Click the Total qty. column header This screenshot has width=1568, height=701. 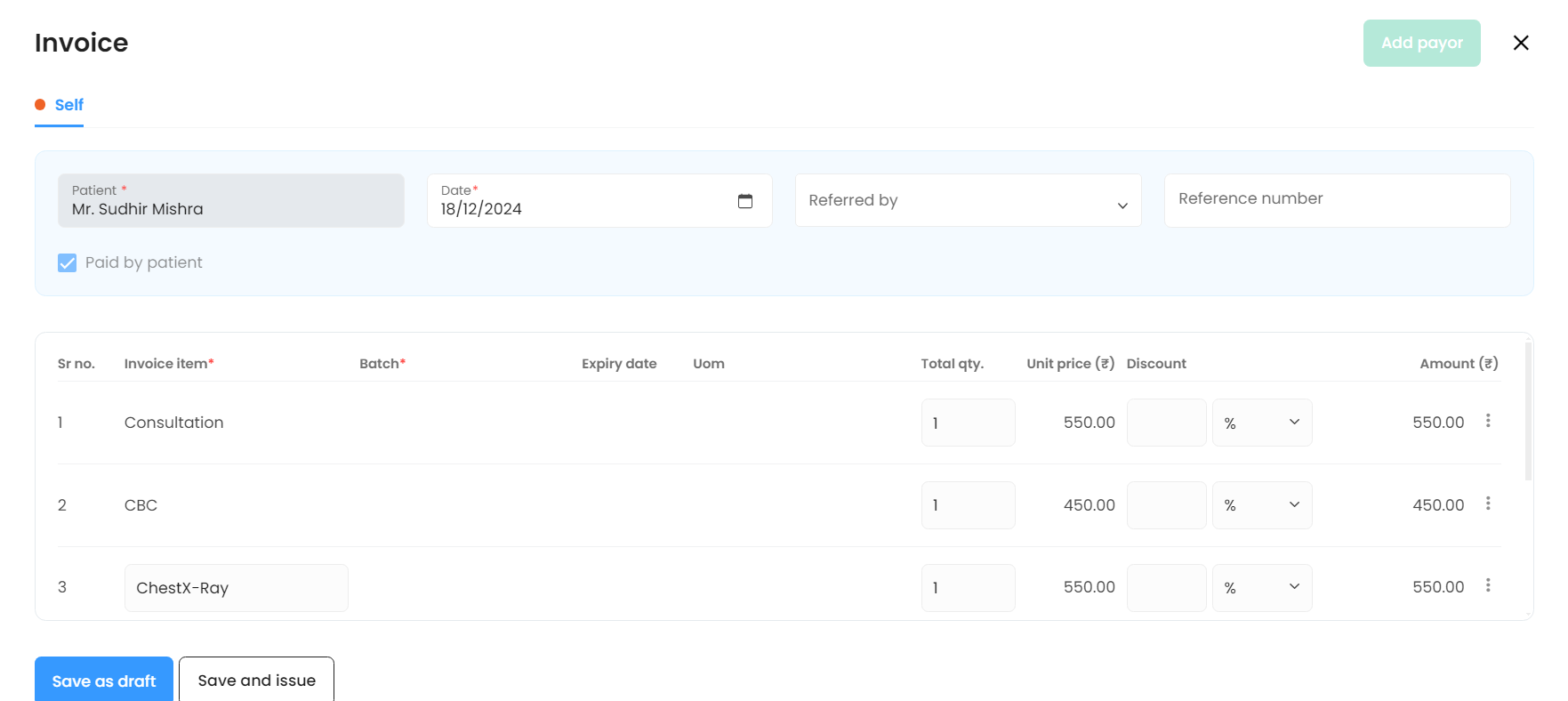click(x=952, y=364)
